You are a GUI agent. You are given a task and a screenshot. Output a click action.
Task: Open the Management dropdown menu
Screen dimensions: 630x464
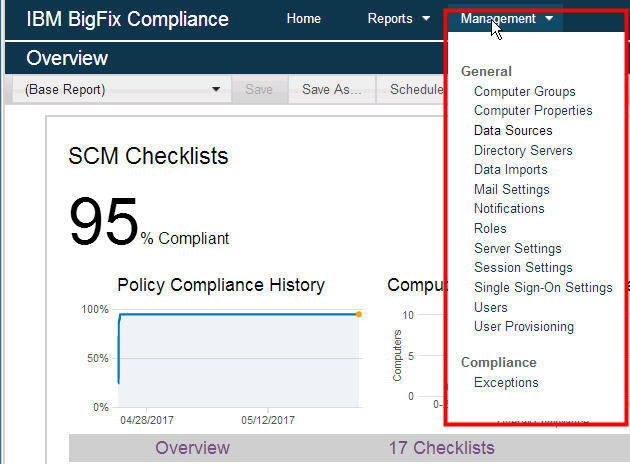click(506, 18)
